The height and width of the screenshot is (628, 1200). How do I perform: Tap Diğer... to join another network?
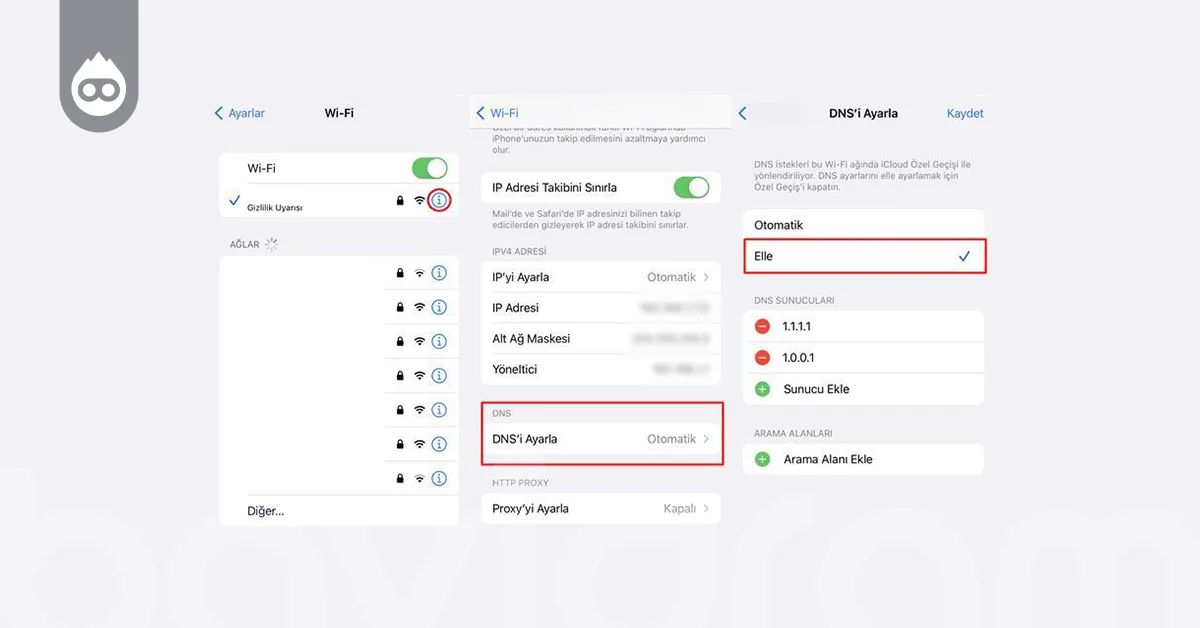tap(266, 511)
